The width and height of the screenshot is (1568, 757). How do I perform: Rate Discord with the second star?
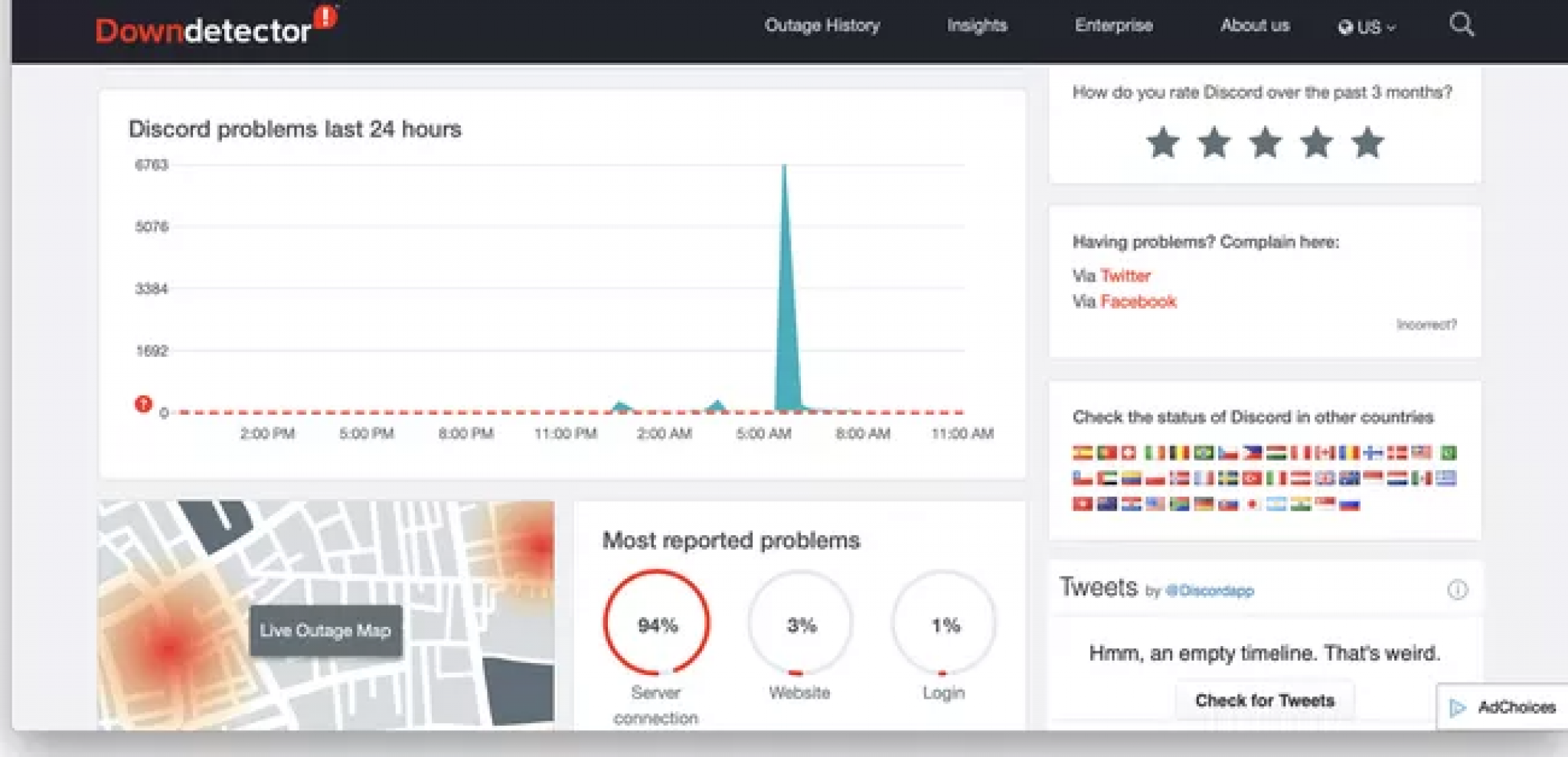(x=1214, y=142)
